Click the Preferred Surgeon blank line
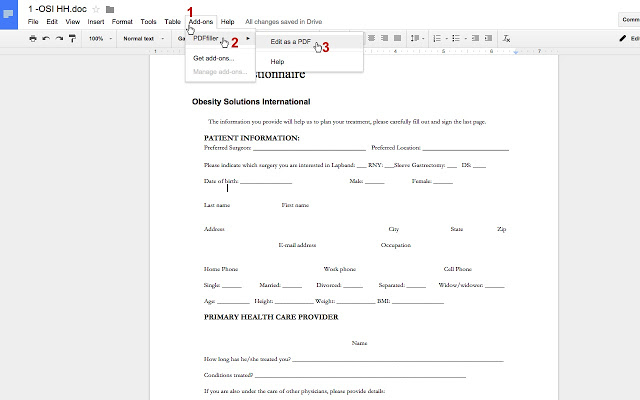 point(309,149)
